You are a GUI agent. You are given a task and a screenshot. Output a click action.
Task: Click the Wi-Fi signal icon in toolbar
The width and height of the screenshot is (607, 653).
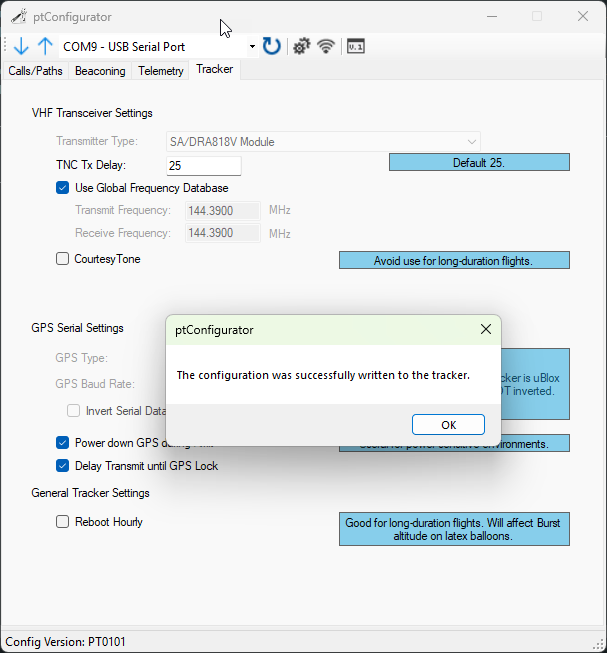click(325, 46)
